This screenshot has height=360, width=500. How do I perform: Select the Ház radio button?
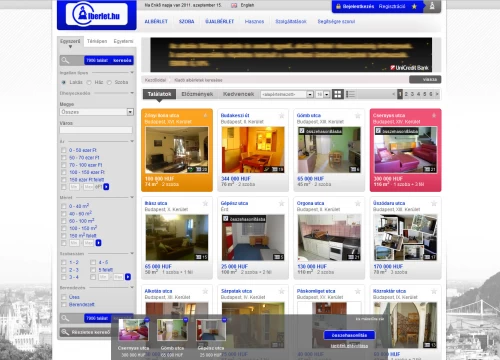(89, 82)
